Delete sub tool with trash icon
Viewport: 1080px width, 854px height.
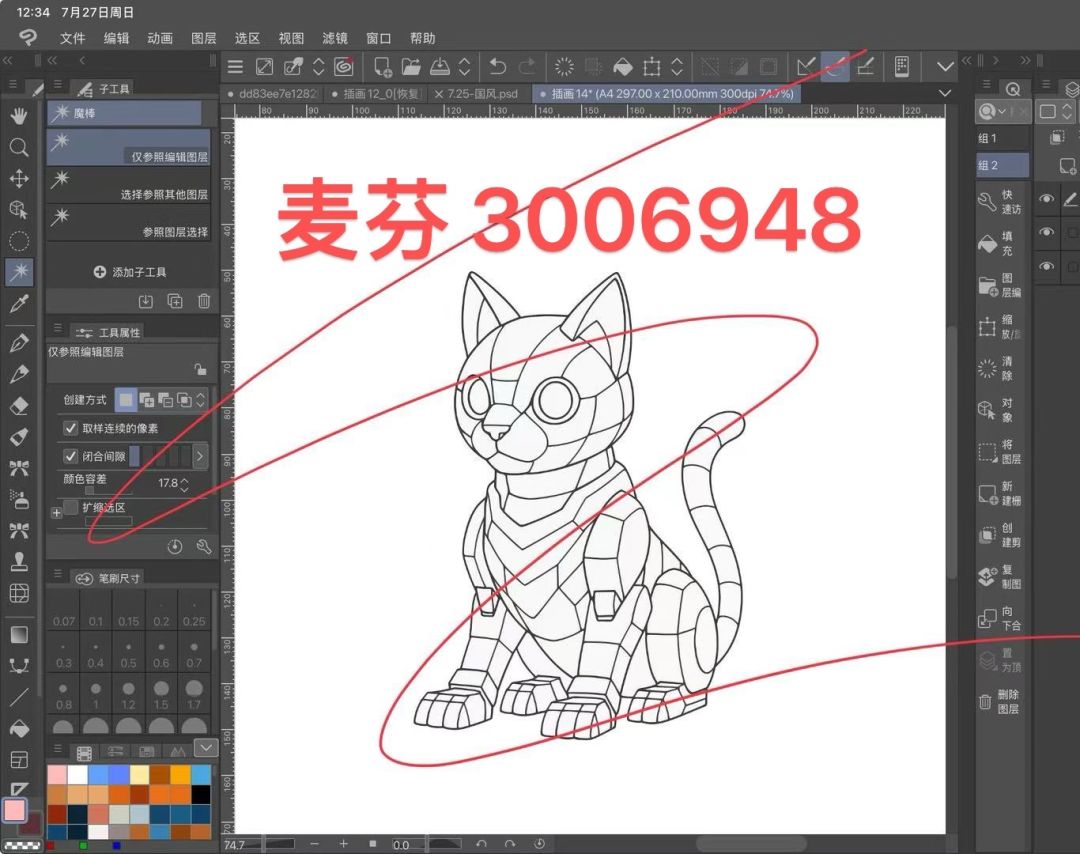pyautogui.click(x=204, y=301)
